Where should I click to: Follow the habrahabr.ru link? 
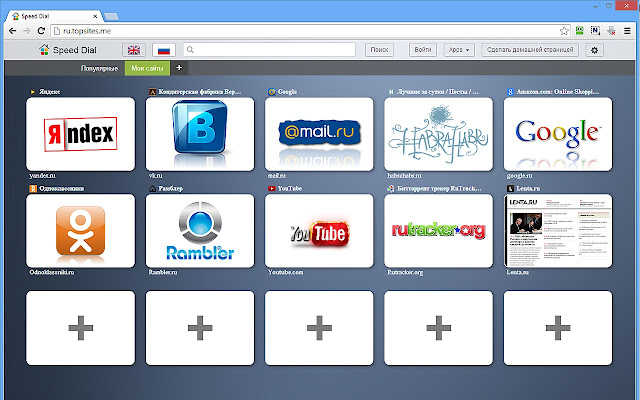pyautogui.click(x=404, y=176)
